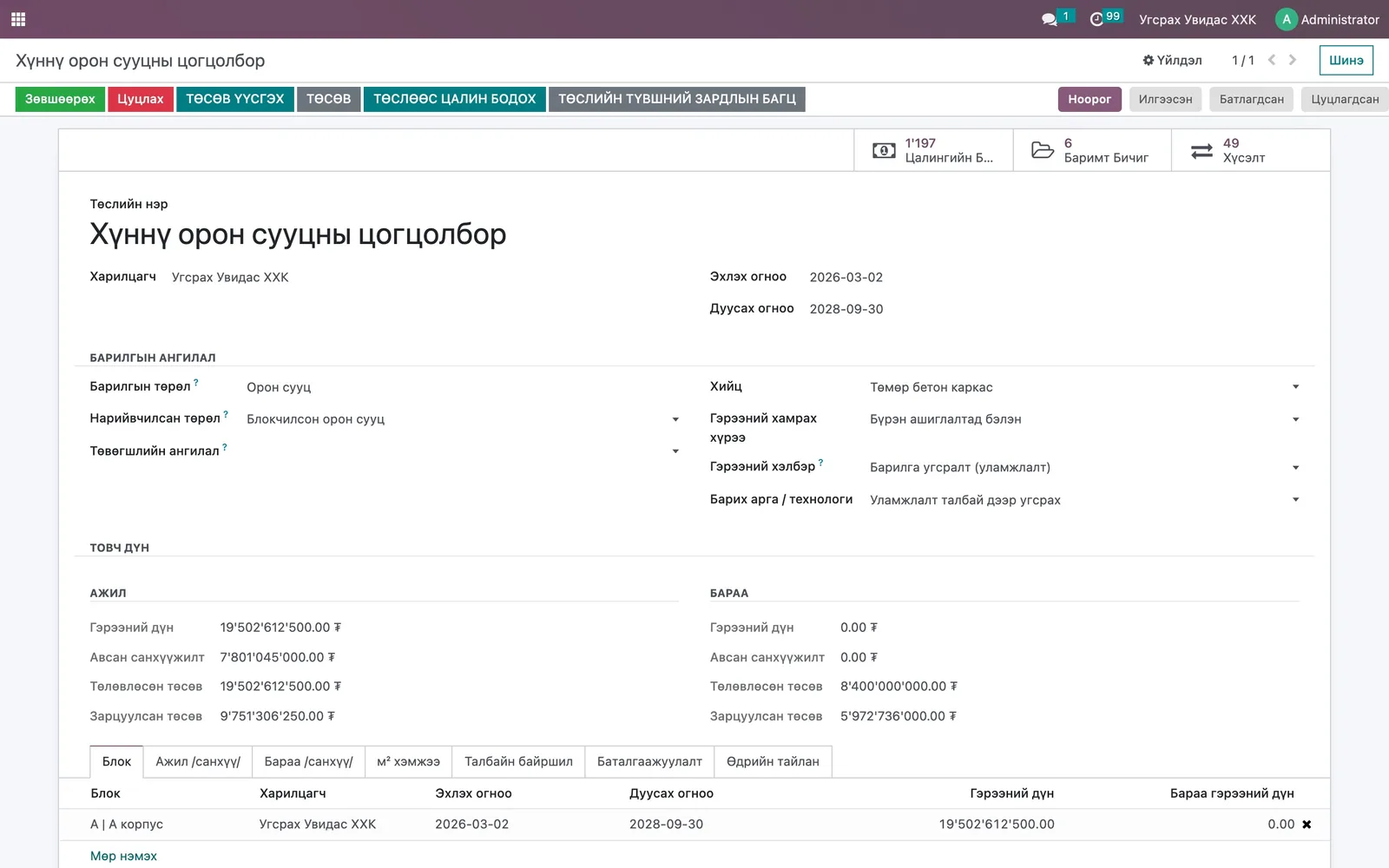Open the Талбайн байршил tab
The image size is (1389, 868).
pos(518,761)
